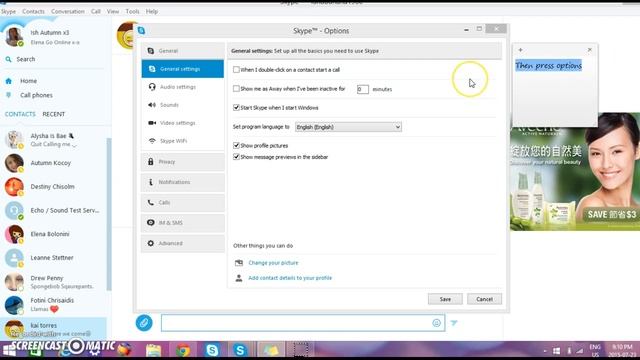The height and width of the screenshot is (360, 640).
Task: Open the View menu
Action: (x=113, y=11)
